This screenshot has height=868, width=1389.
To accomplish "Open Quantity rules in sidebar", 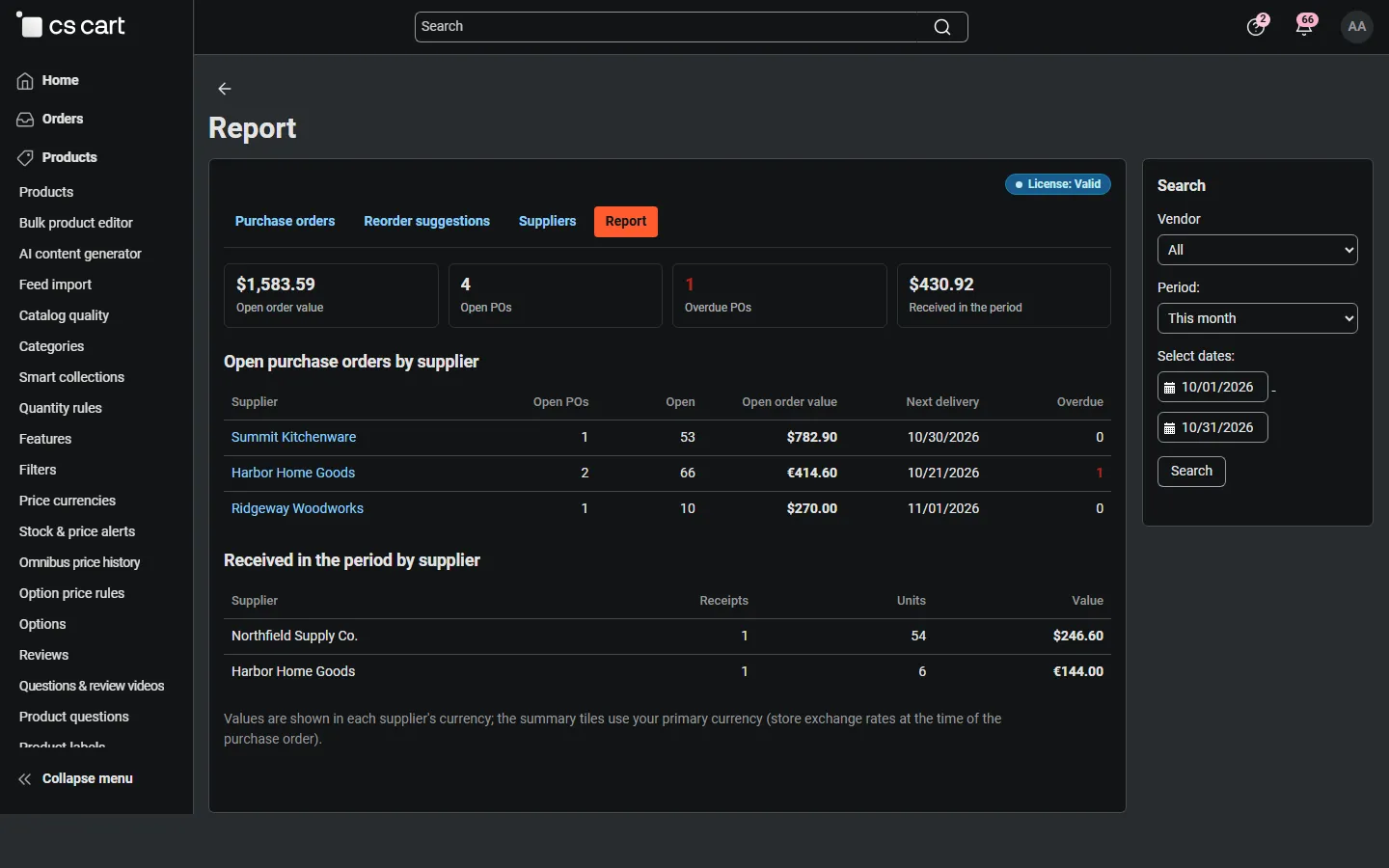I will pos(61,409).
